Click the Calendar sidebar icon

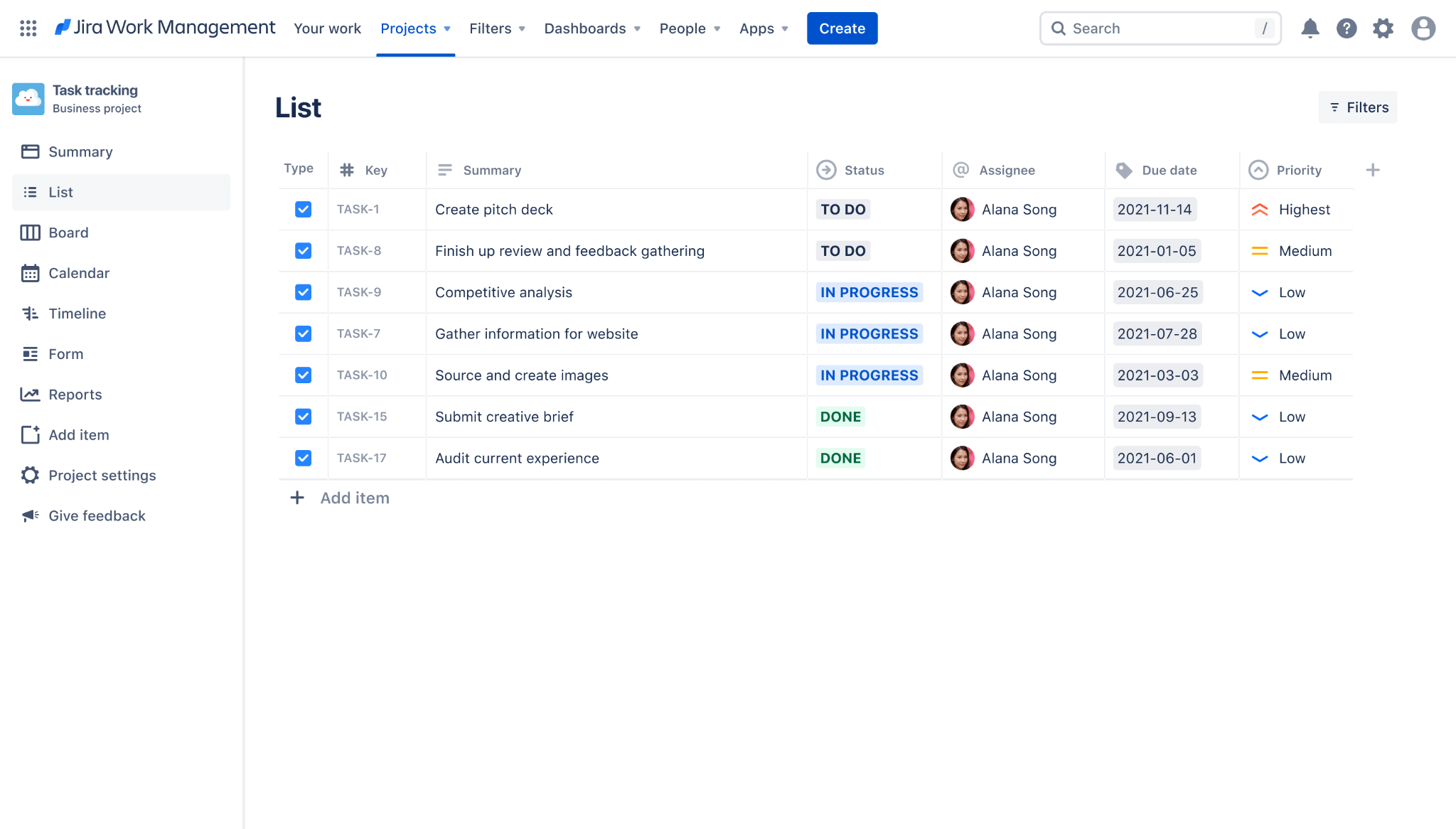tap(30, 272)
